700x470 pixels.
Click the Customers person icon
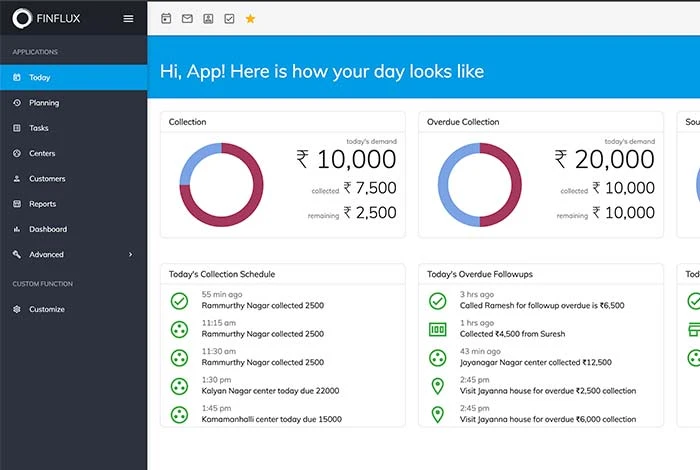pos(17,179)
